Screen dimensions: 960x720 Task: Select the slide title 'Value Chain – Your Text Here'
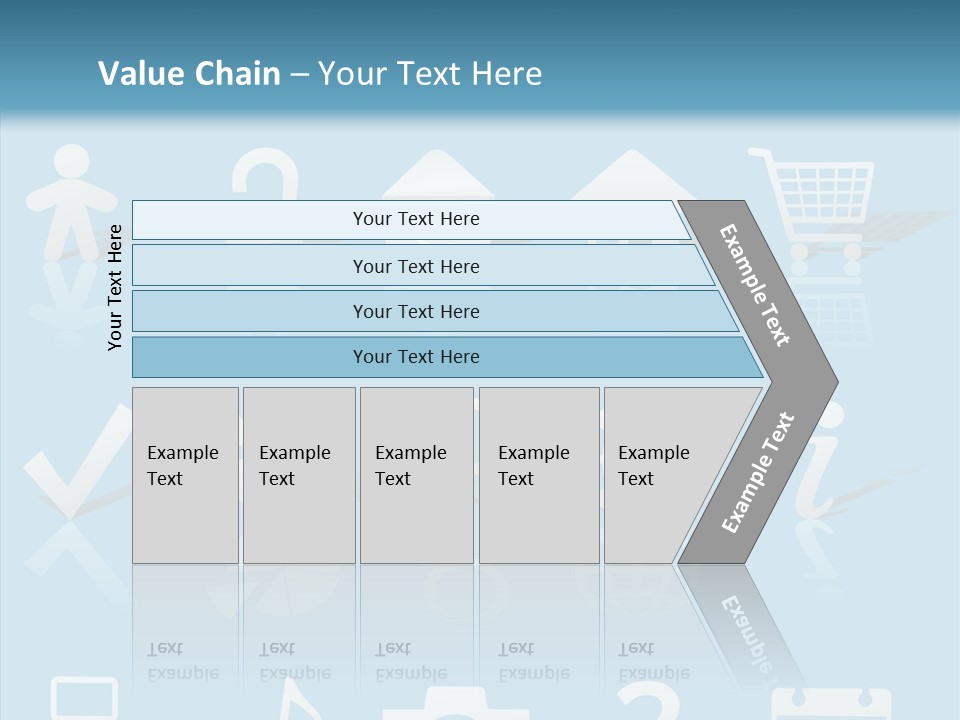click(320, 73)
